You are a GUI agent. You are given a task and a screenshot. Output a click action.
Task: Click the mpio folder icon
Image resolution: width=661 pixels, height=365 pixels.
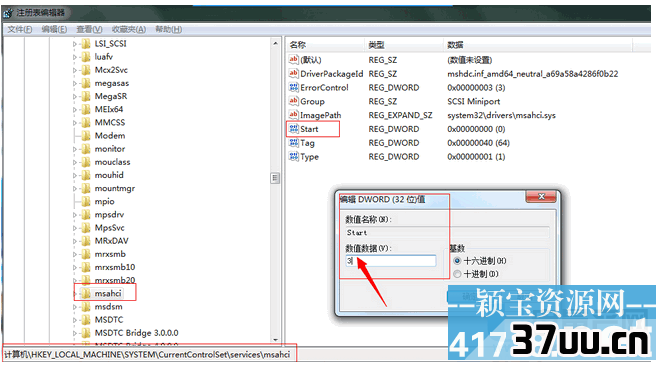point(86,201)
